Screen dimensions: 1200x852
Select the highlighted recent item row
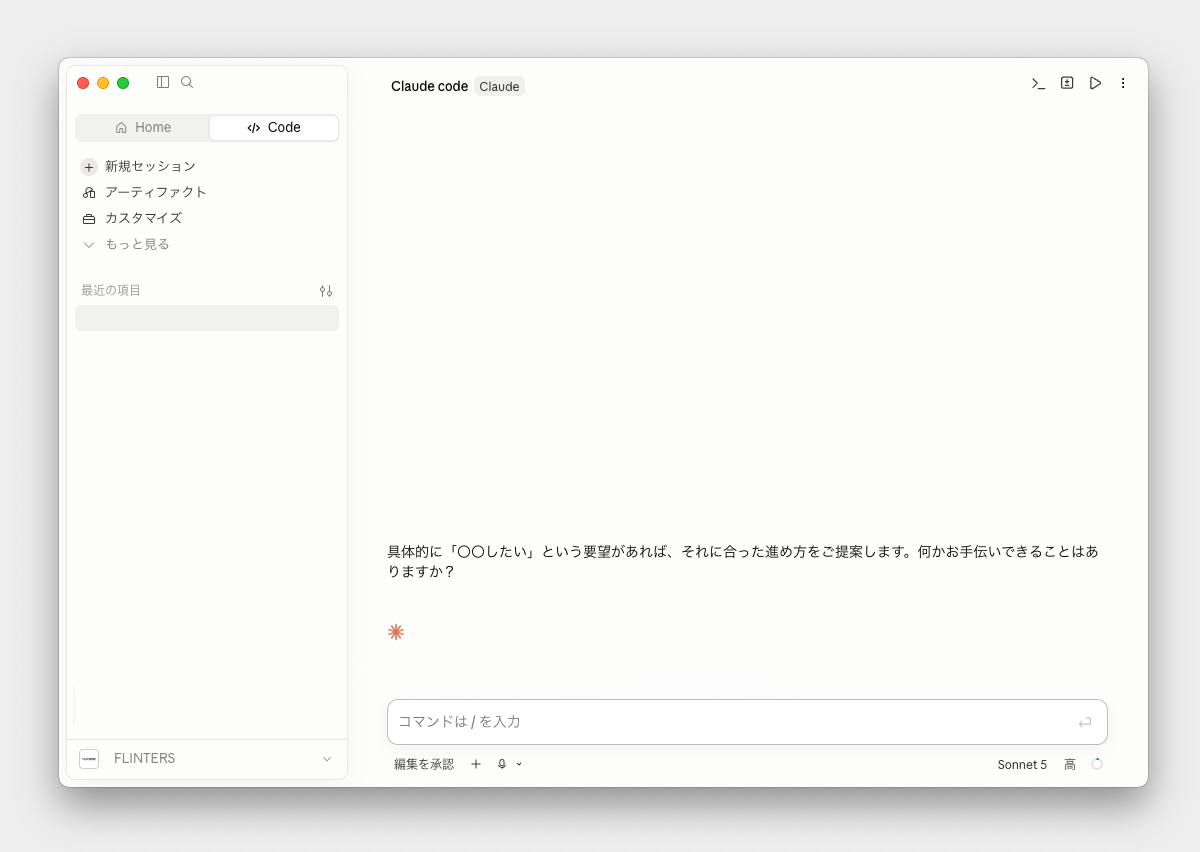tap(207, 318)
